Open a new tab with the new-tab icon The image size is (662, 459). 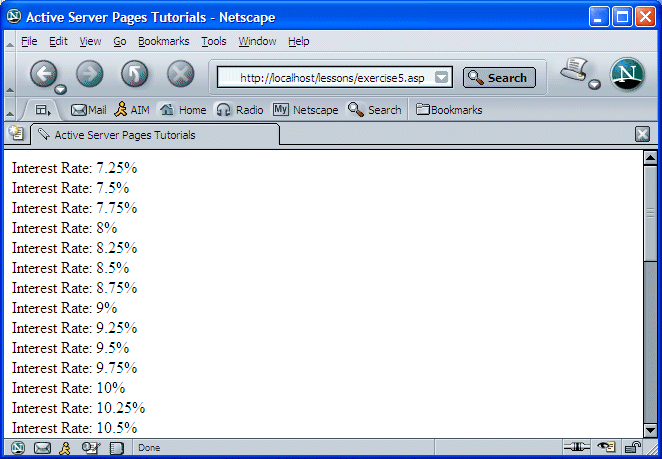(16, 133)
